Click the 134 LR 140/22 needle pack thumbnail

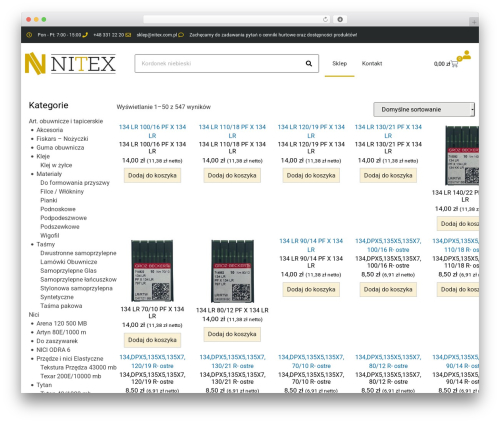pyautogui.click(x=462, y=155)
